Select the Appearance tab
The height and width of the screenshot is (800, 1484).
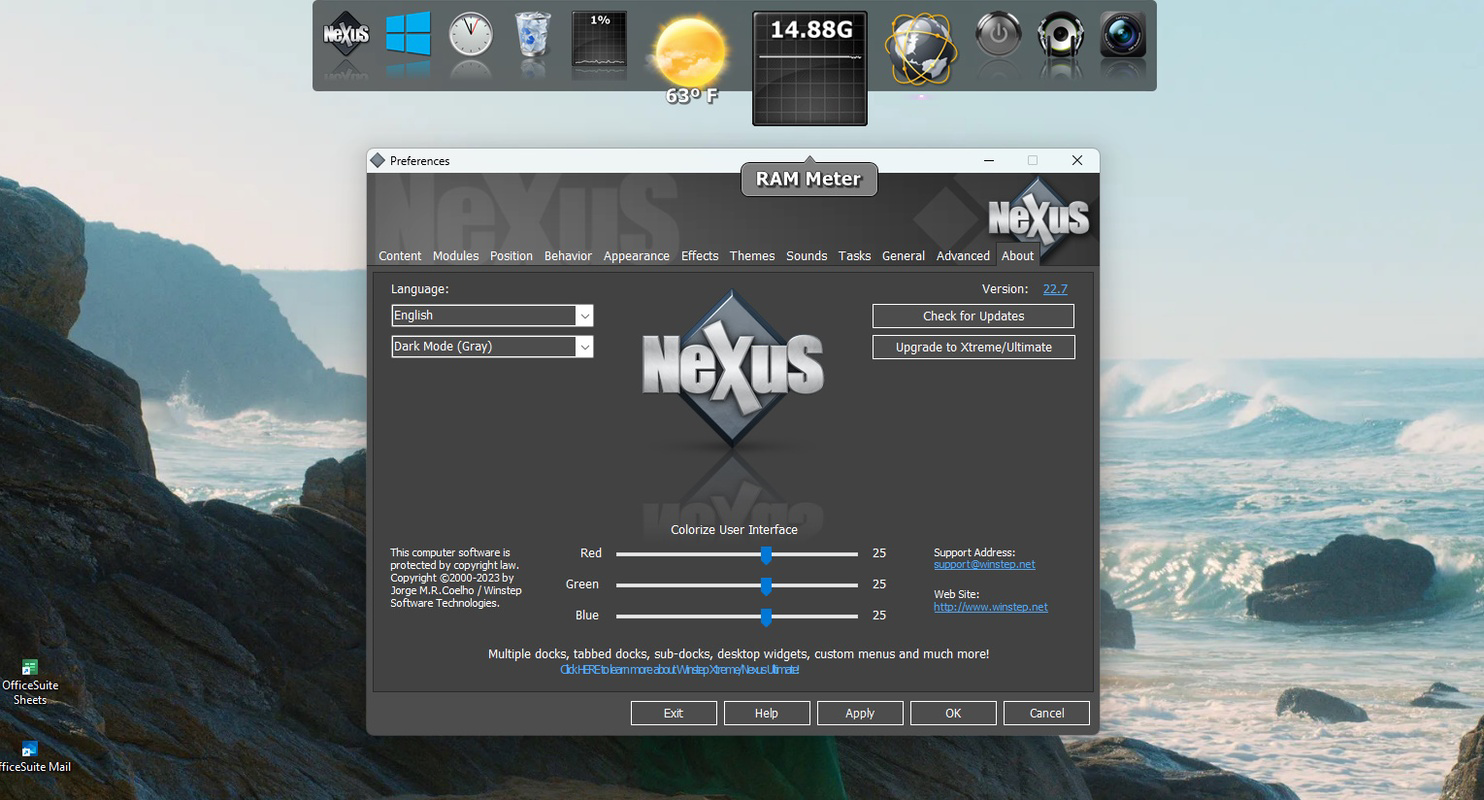636,256
